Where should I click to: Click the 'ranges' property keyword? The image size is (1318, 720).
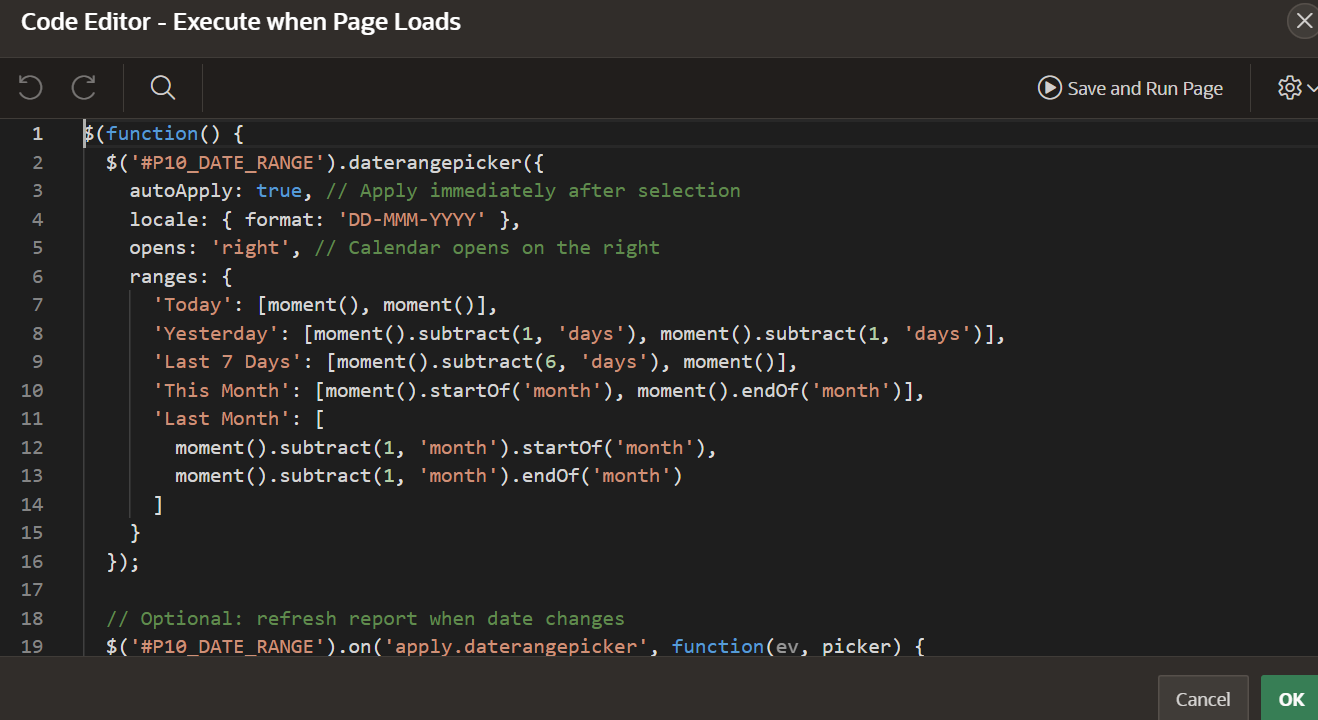tap(164, 276)
